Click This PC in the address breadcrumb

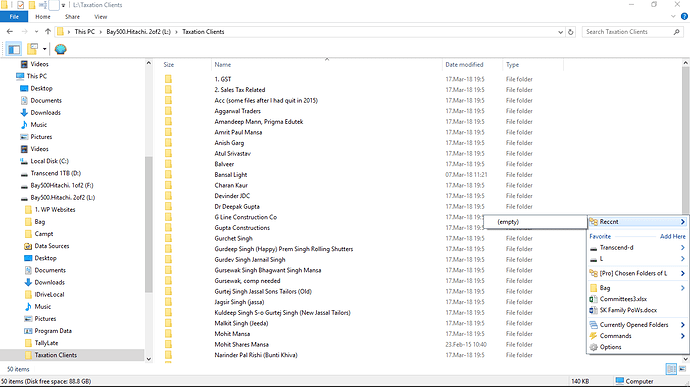[84, 32]
